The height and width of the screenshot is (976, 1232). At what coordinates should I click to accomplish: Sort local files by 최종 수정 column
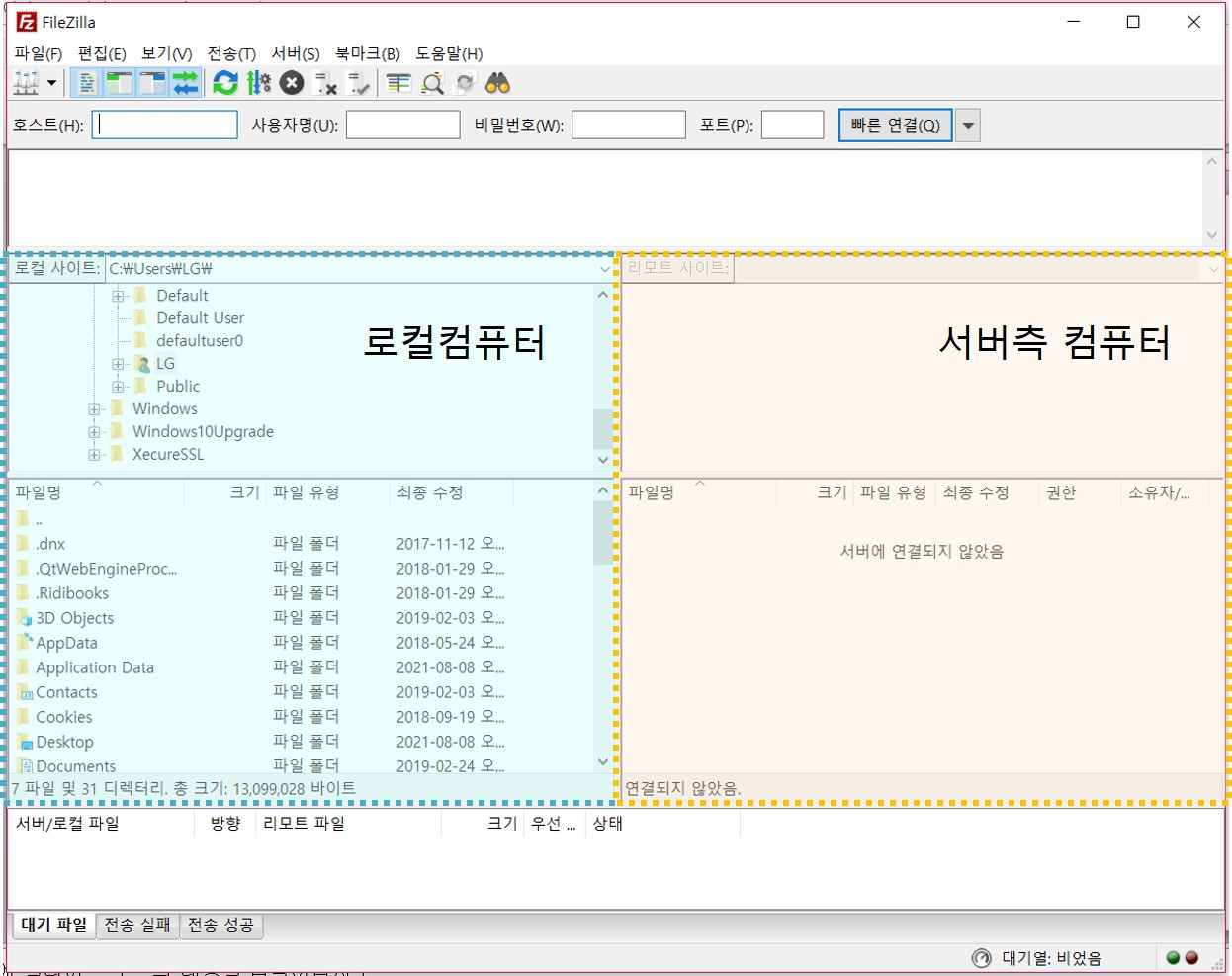tap(453, 492)
